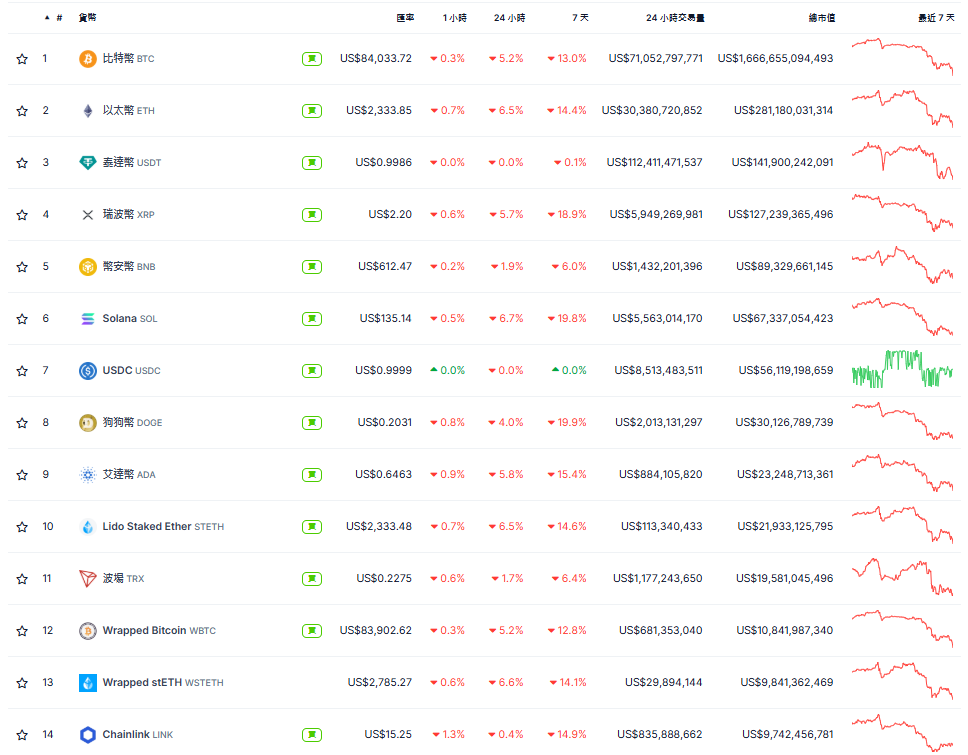Viewport: 968px width, 755px height.
Task: Click the Bitcoin BTC coin logo
Action: click(x=88, y=59)
